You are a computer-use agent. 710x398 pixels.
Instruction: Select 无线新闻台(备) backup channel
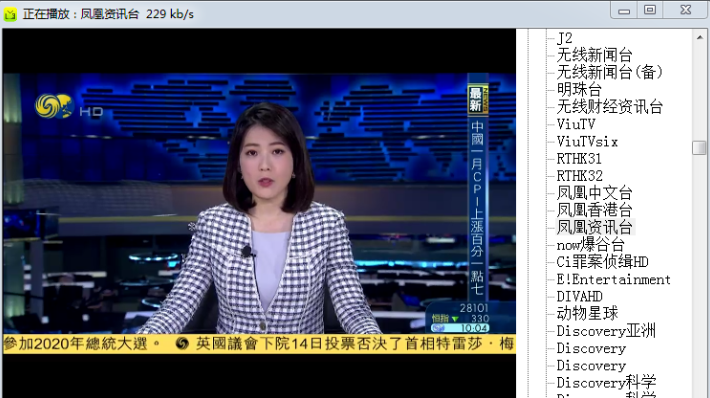(609, 72)
